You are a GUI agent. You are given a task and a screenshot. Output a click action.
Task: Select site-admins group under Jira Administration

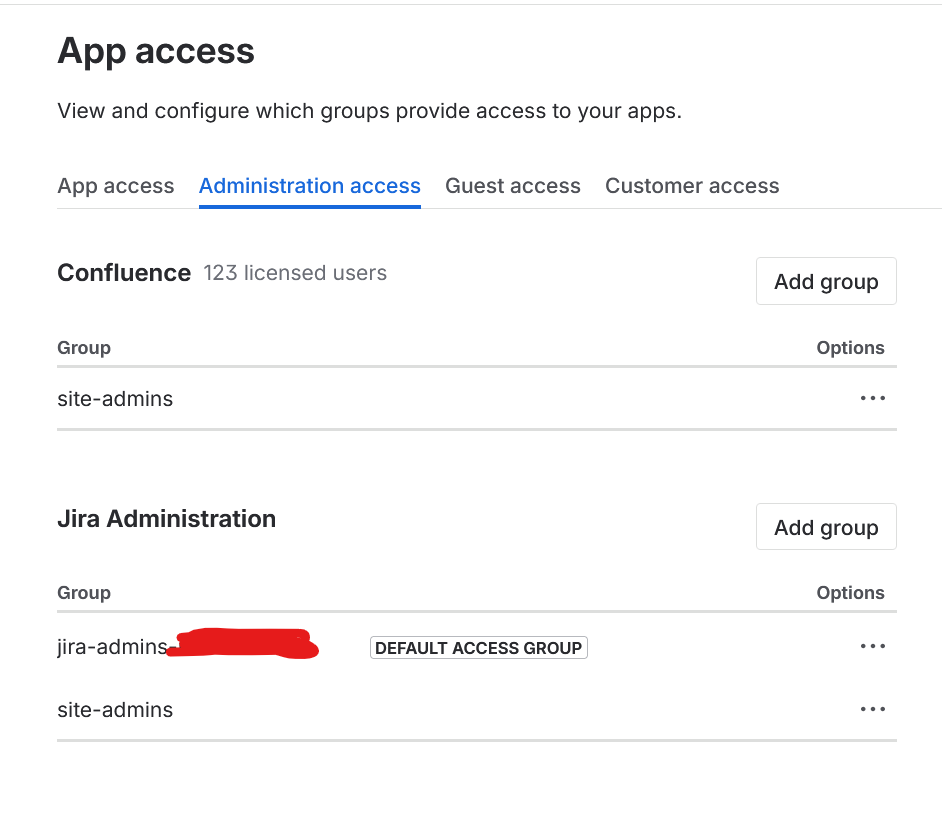click(x=115, y=710)
